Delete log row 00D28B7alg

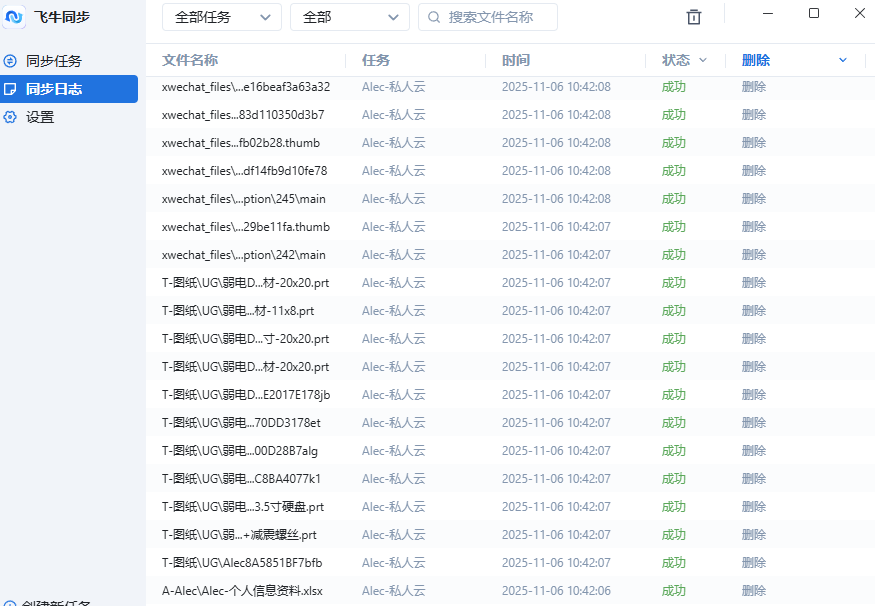[x=753, y=451]
